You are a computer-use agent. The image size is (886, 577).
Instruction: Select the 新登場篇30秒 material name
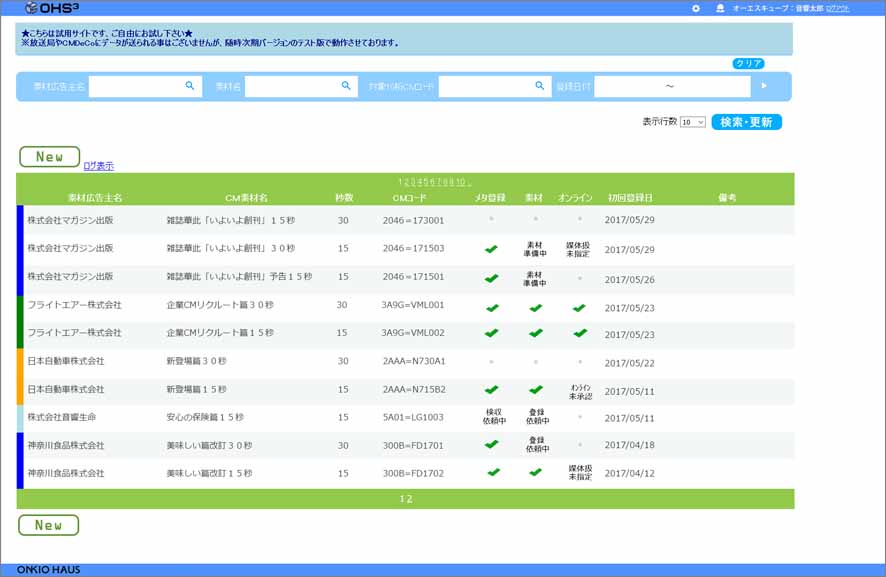[196, 361]
